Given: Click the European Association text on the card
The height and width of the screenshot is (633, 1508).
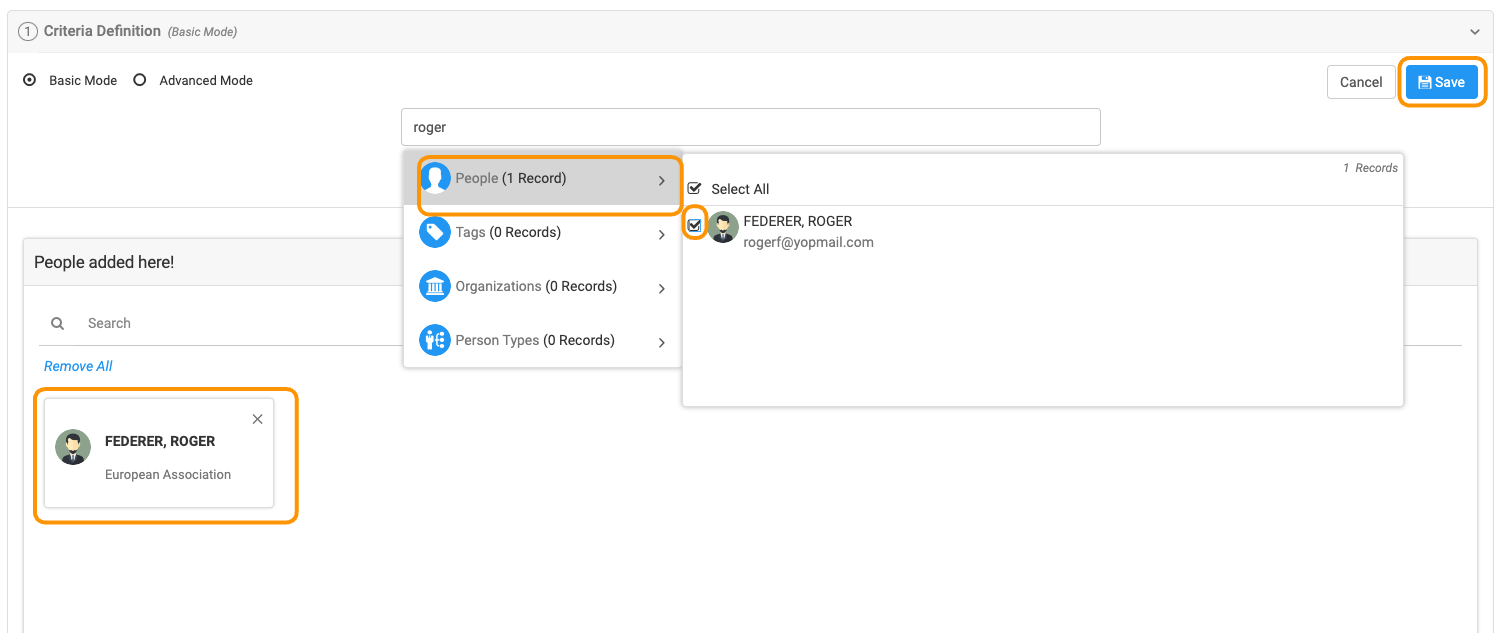Looking at the screenshot, I should click(168, 475).
